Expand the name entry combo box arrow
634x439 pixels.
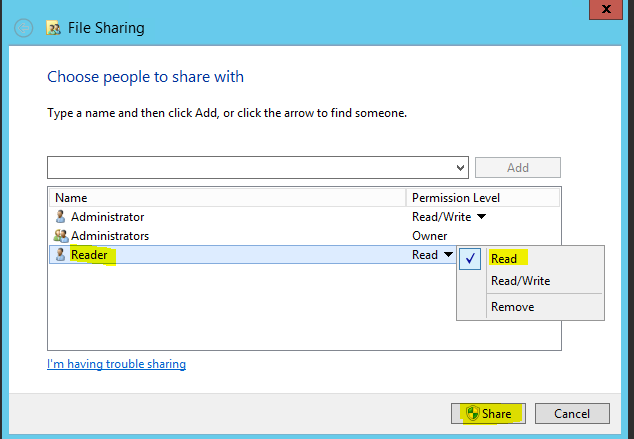460,168
